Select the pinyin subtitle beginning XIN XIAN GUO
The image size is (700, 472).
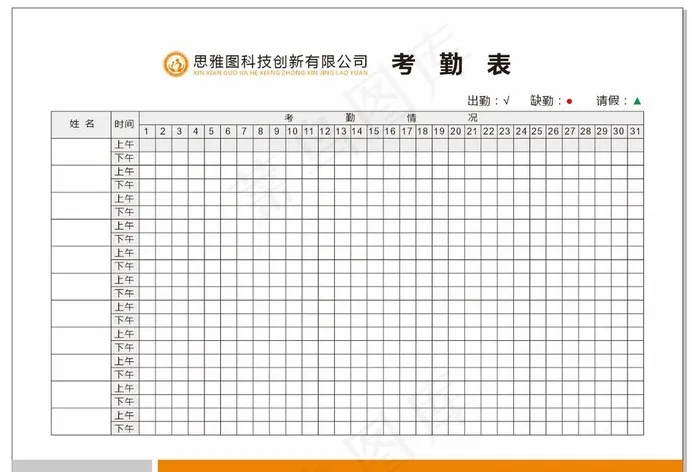pyautogui.click(x=281, y=73)
